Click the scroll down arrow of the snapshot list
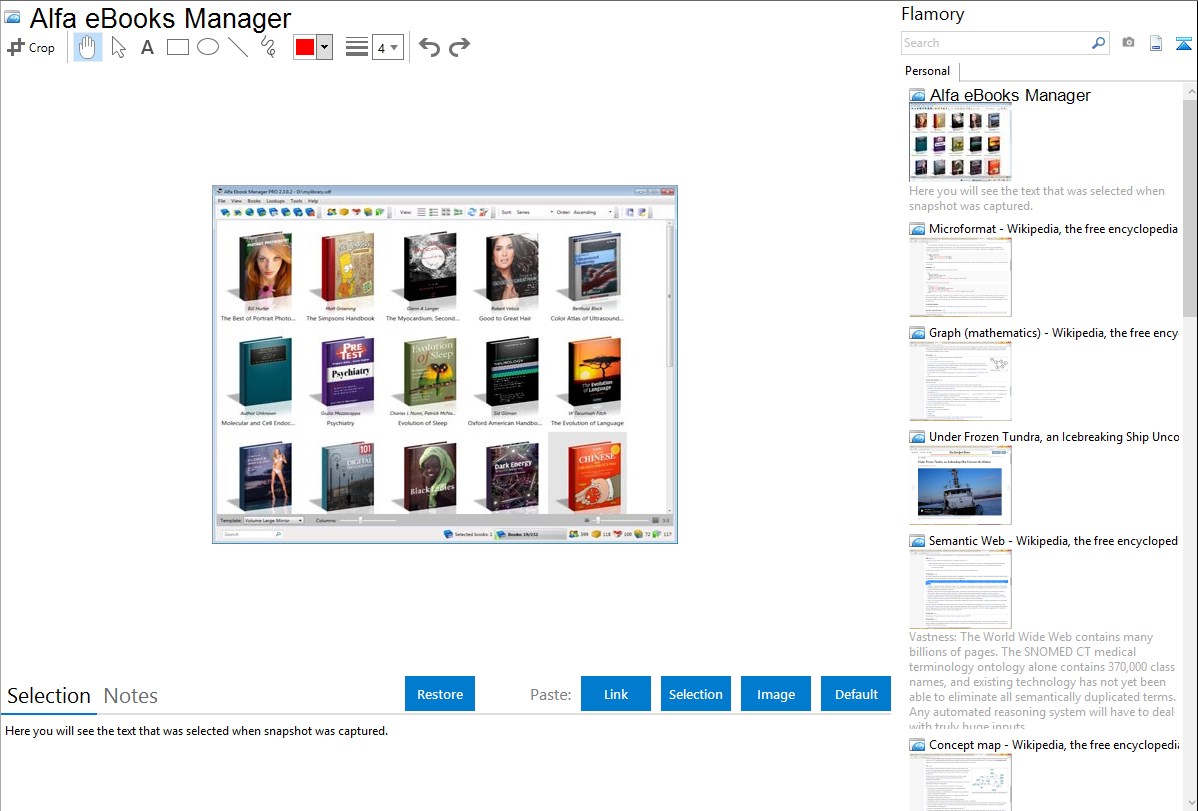This screenshot has width=1198, height=811. [1190, 803]
